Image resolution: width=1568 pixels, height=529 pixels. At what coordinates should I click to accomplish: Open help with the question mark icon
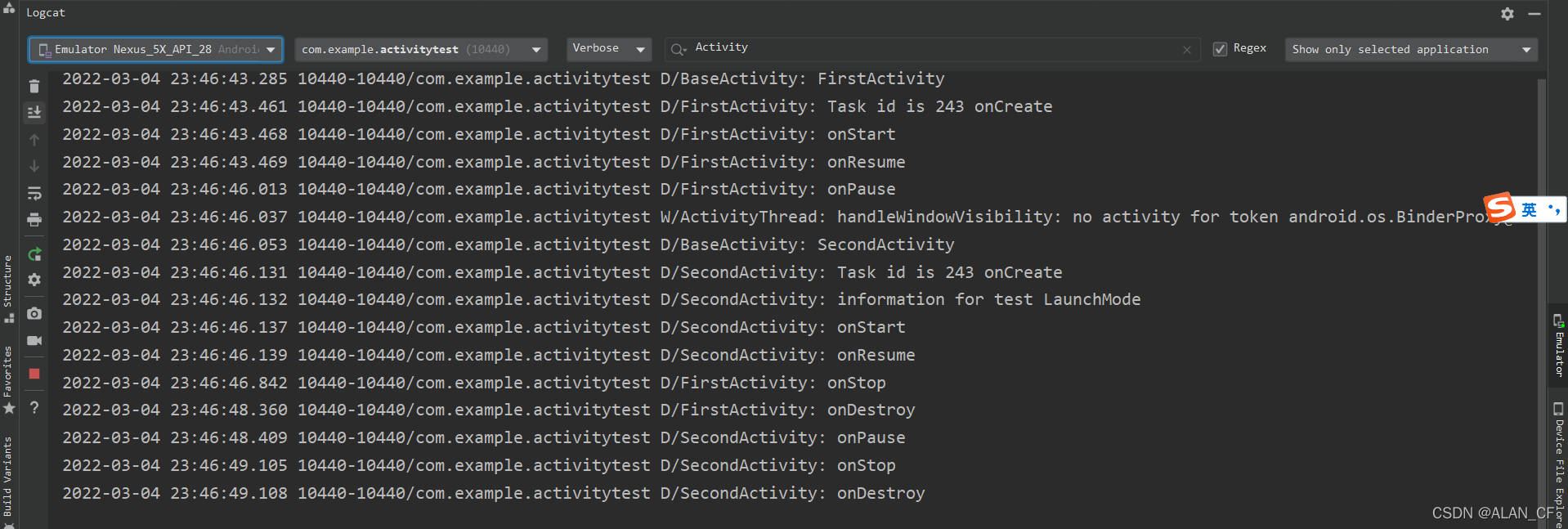tap(34, 407)
